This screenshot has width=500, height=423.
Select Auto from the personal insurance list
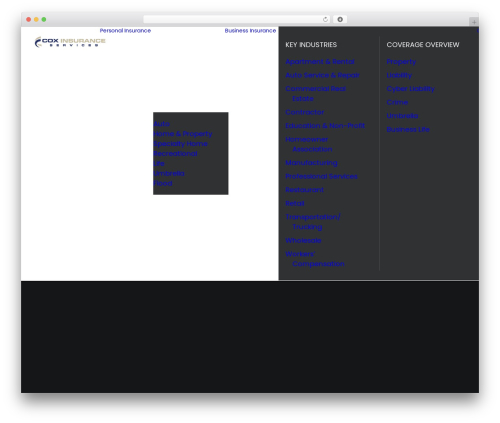(162, 124)
